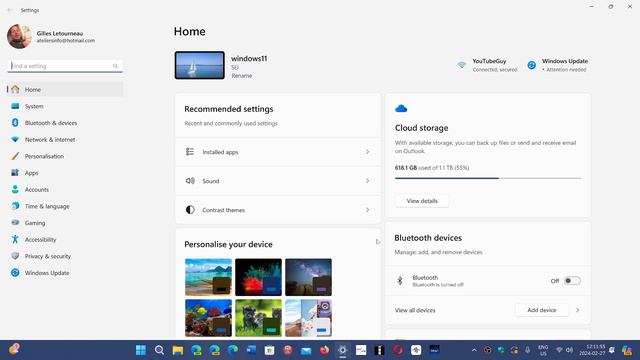Click the Windows Update icon in sidebar
Viewport: 640px width, 360px height.
coord(15,273)
